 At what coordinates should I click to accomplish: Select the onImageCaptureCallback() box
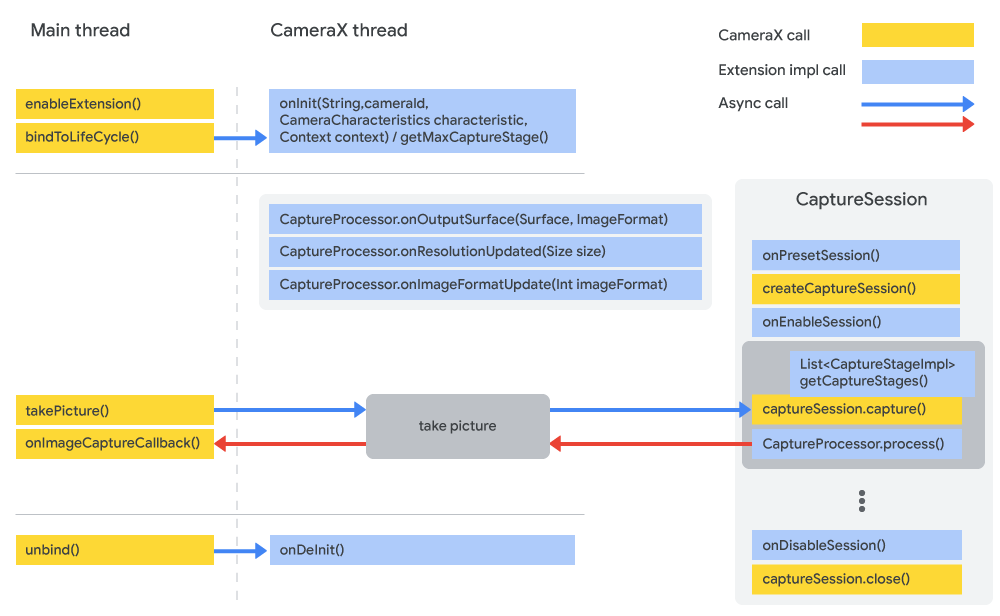coord(114,443)
